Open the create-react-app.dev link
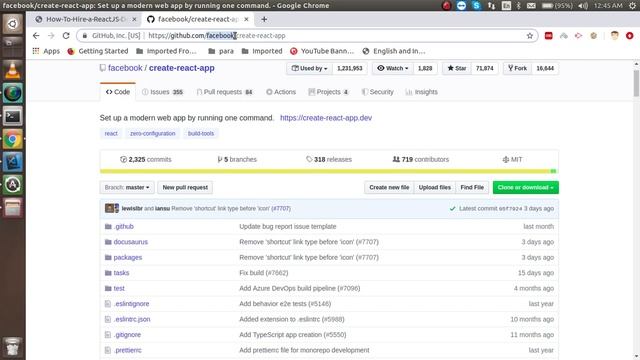Viewport: 640px width, 360px height. [x=326, y=118]
